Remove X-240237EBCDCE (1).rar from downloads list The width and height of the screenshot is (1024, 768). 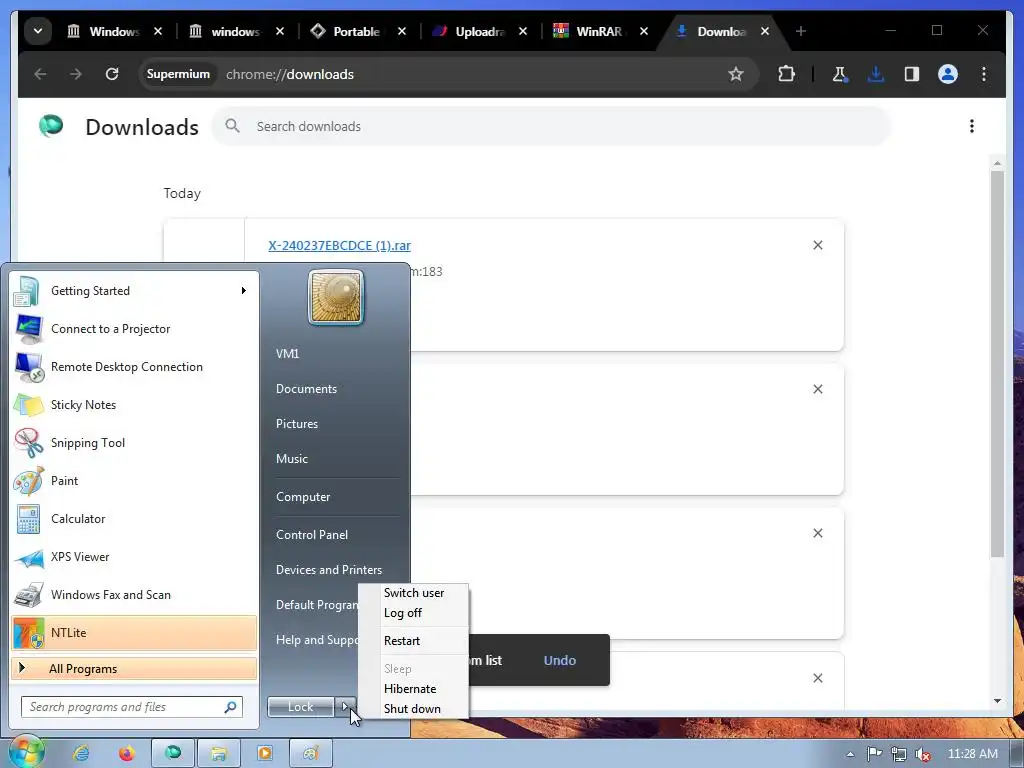pos(818,245)
